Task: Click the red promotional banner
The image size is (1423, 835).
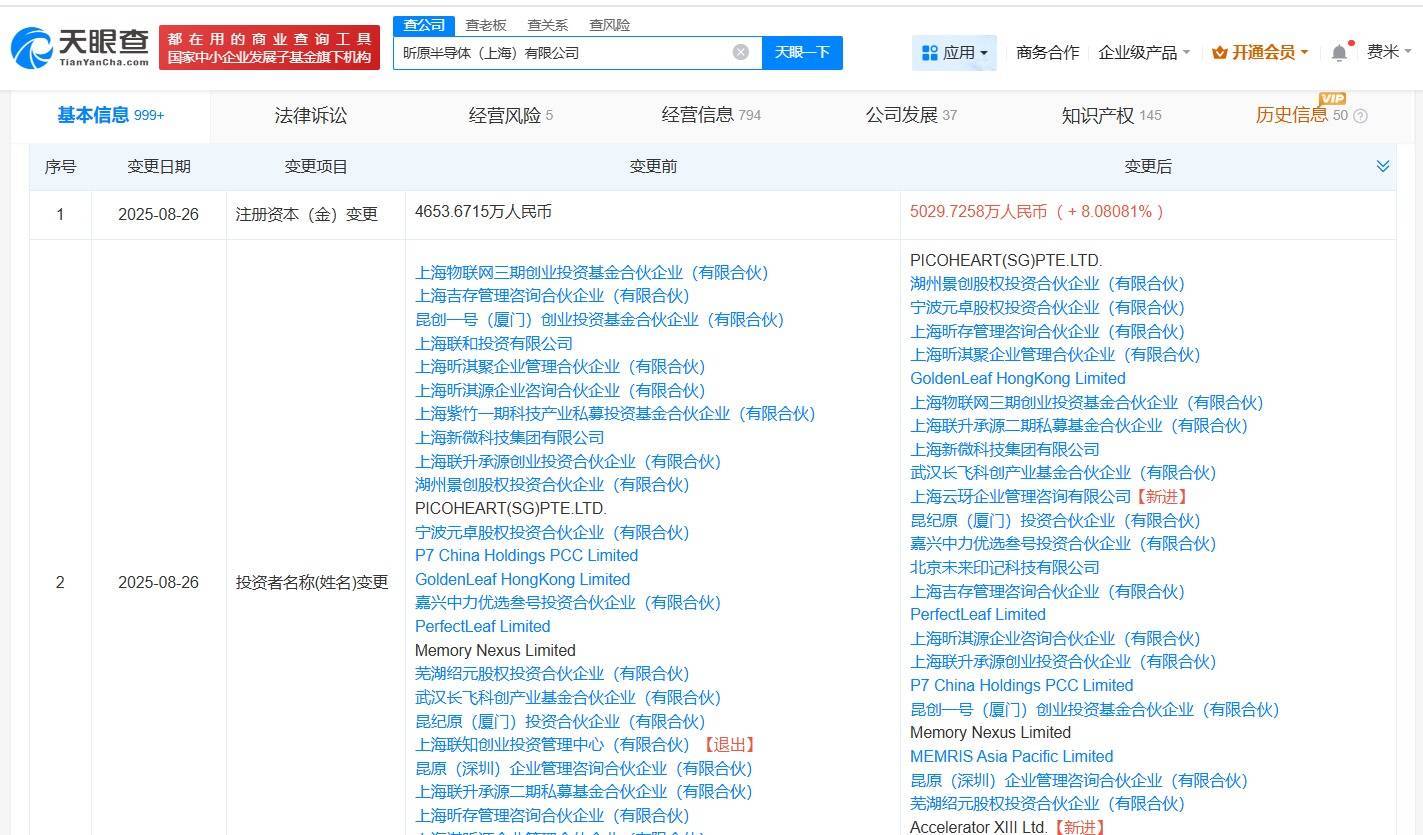Action: point(269,48)
